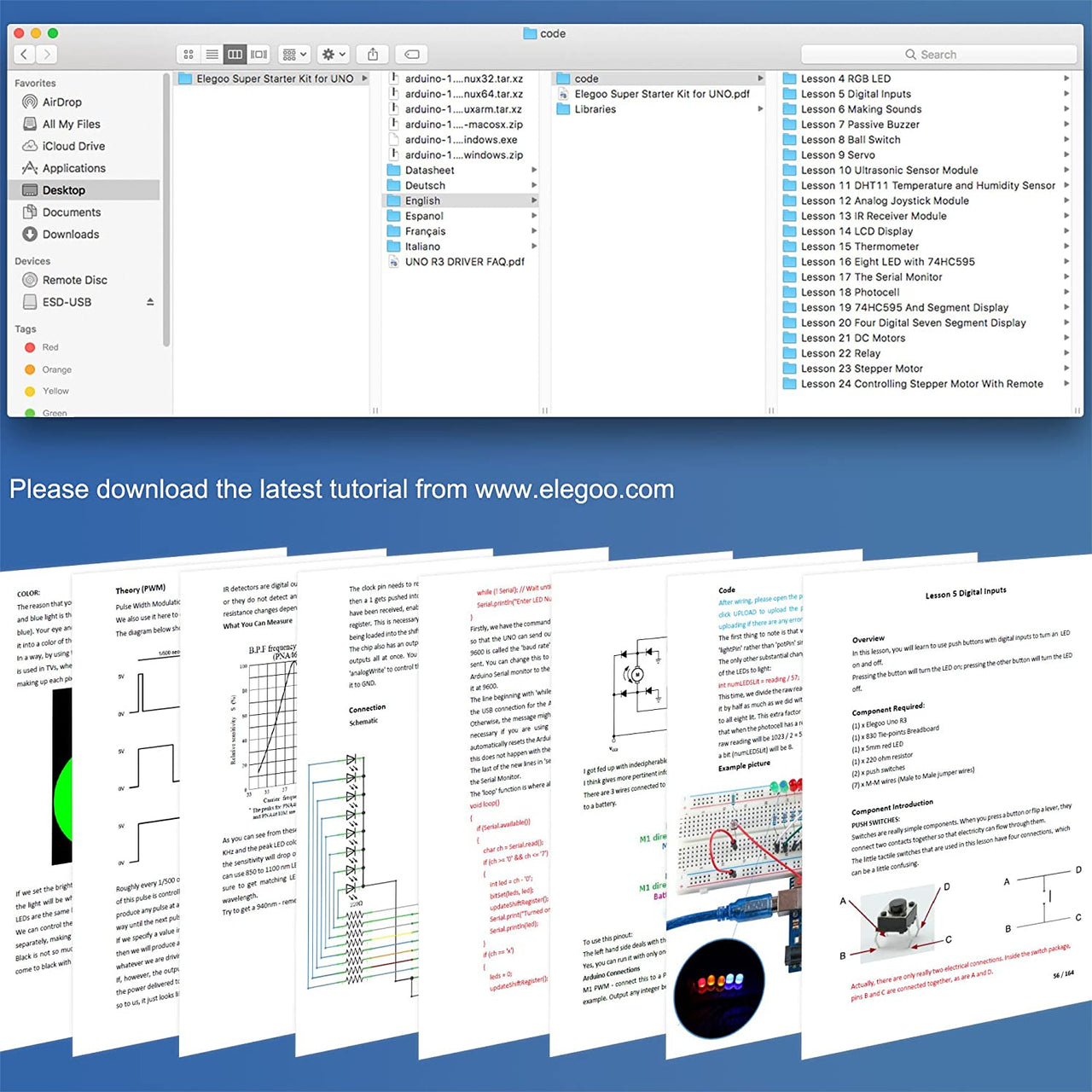Click inside the Search field
The image size is (1092, 1092).
point(938,54)
